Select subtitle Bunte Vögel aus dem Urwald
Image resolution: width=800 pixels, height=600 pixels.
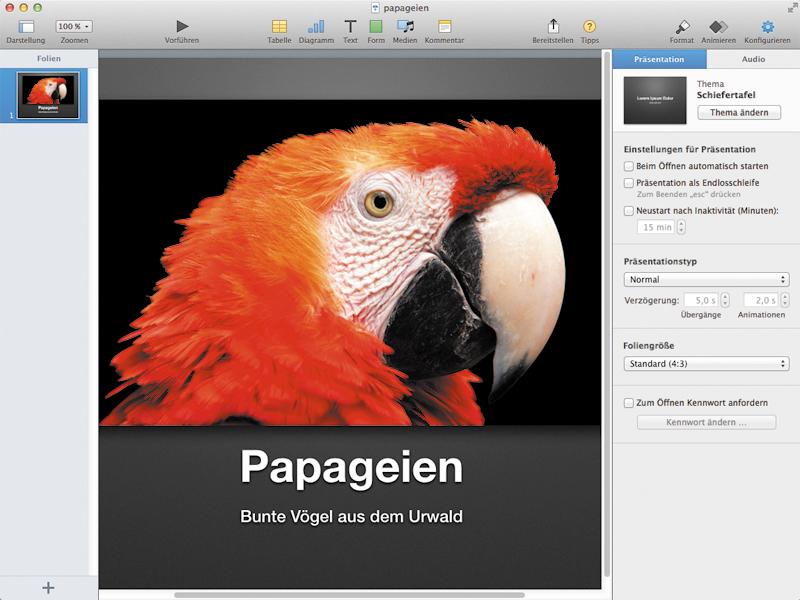(x=352, y=516)
